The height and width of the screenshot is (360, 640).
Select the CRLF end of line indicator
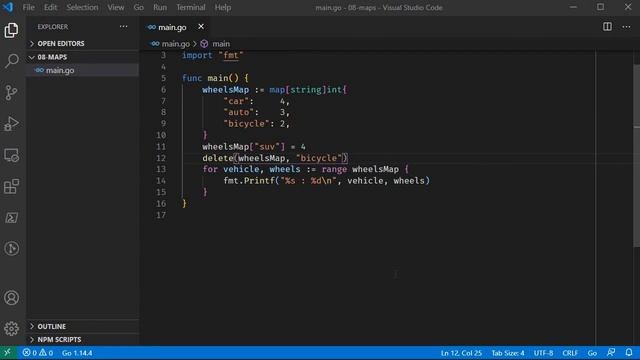[x=570, y=353]
